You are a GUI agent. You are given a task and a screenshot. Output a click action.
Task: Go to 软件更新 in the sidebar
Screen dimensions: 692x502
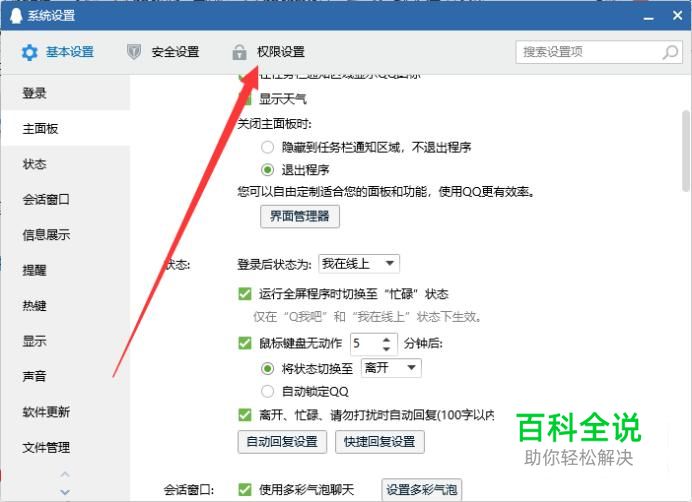click(x=65, y=411)
